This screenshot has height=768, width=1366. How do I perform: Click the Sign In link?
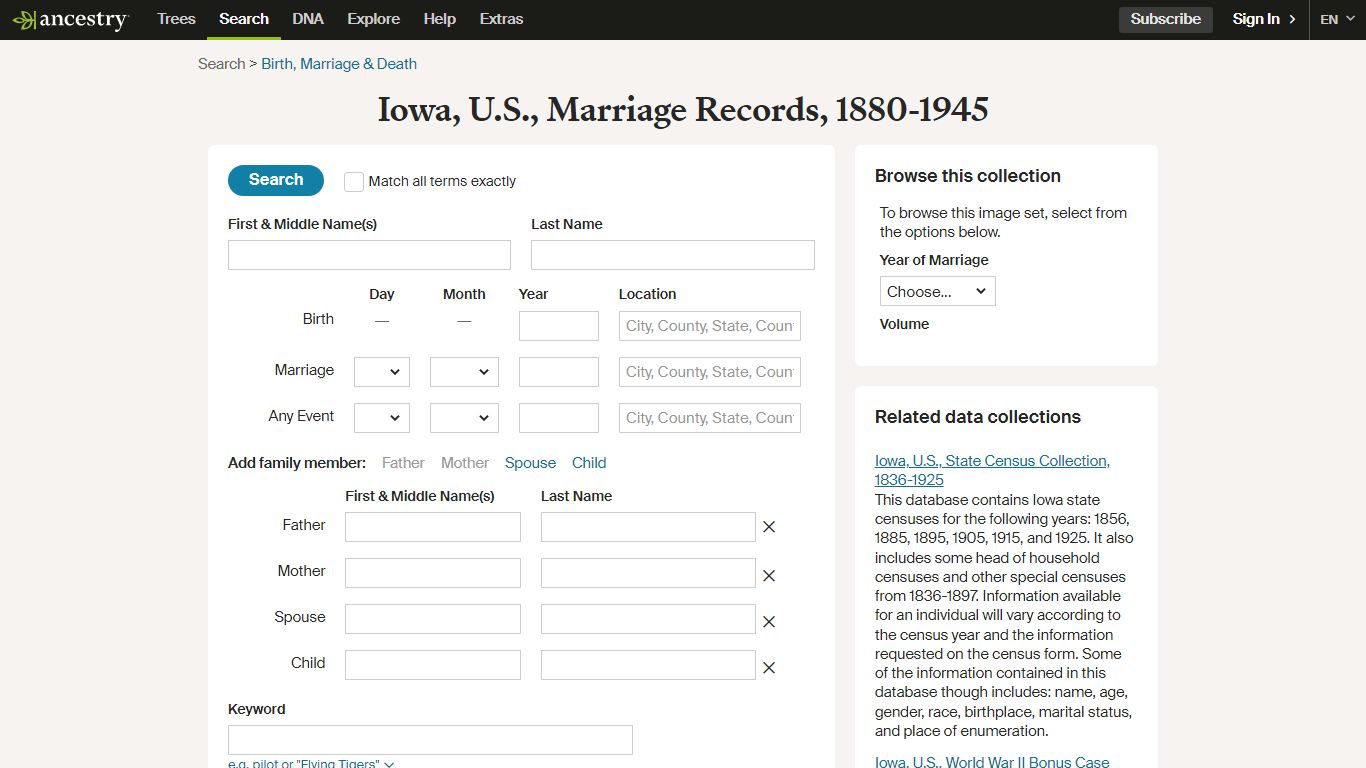pos(1256,19)
